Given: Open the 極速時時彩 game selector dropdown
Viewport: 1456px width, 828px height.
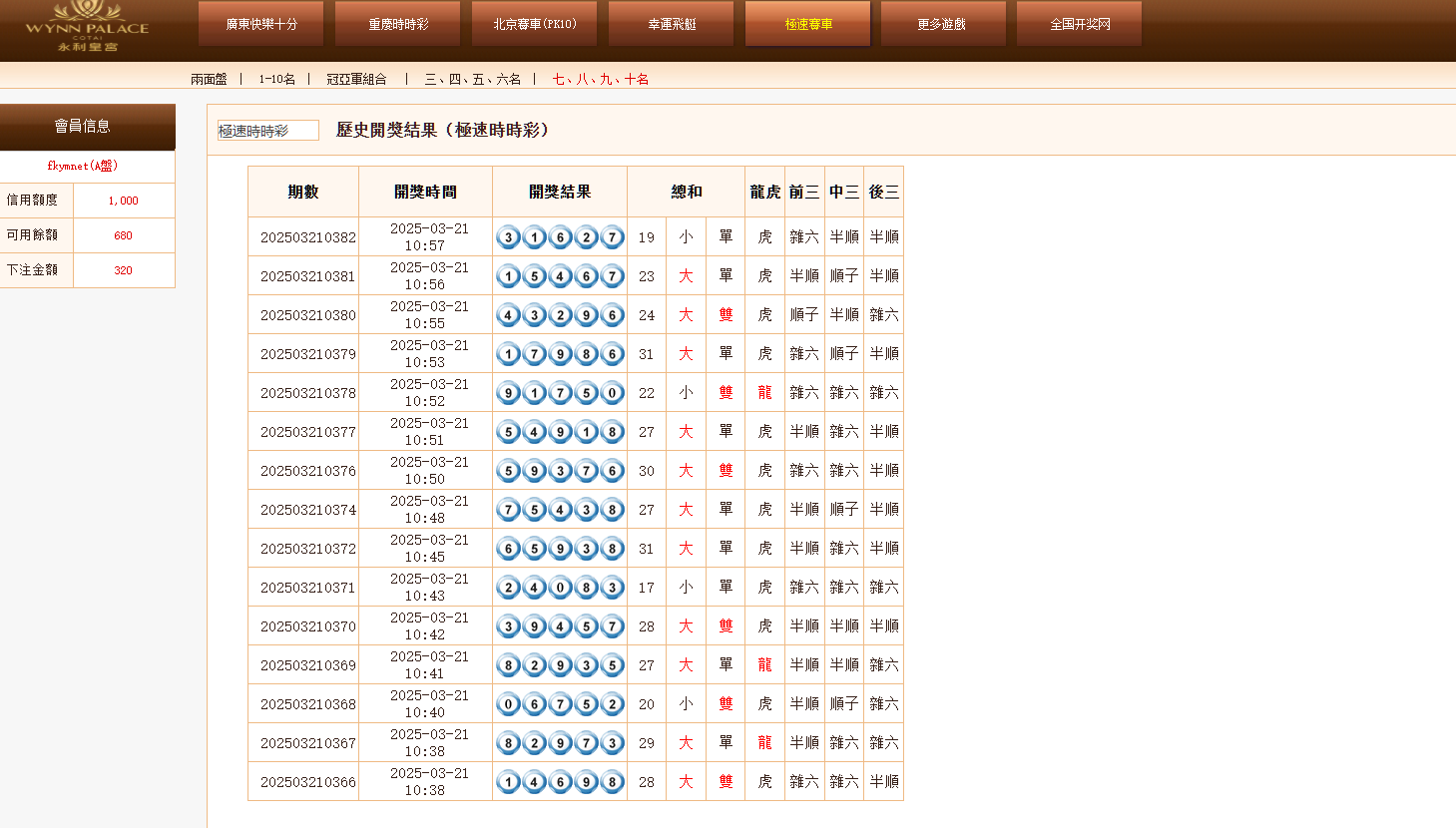Looking at the screenshot, I should pyautogui.click(x=267, y=131).
